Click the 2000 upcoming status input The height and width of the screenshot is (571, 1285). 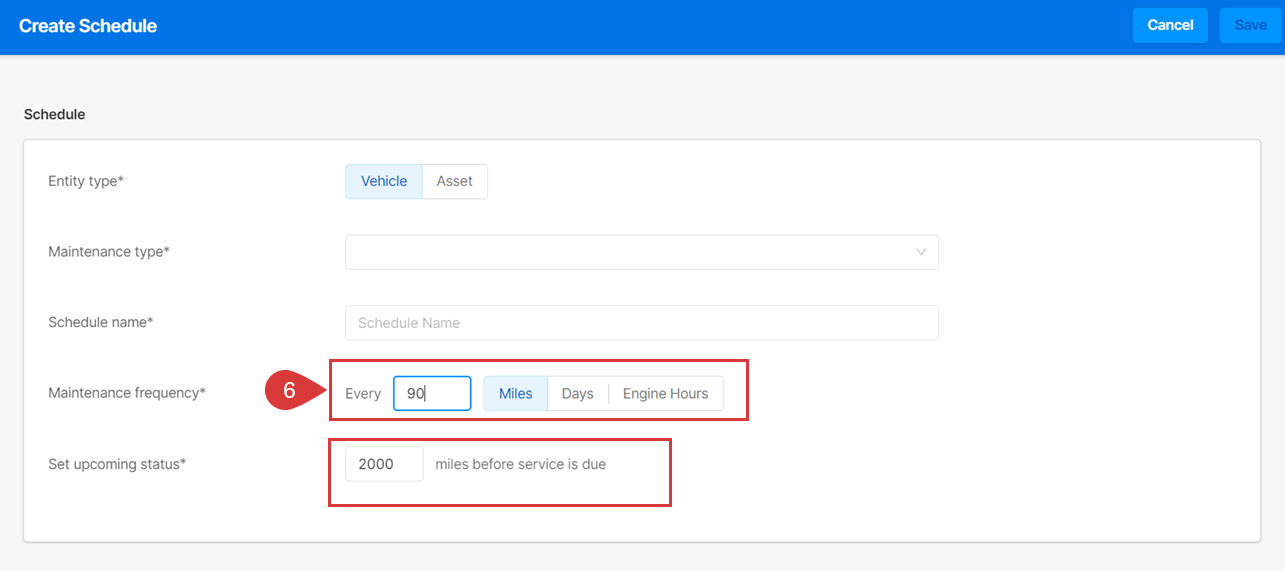click(x=384, y=464)
